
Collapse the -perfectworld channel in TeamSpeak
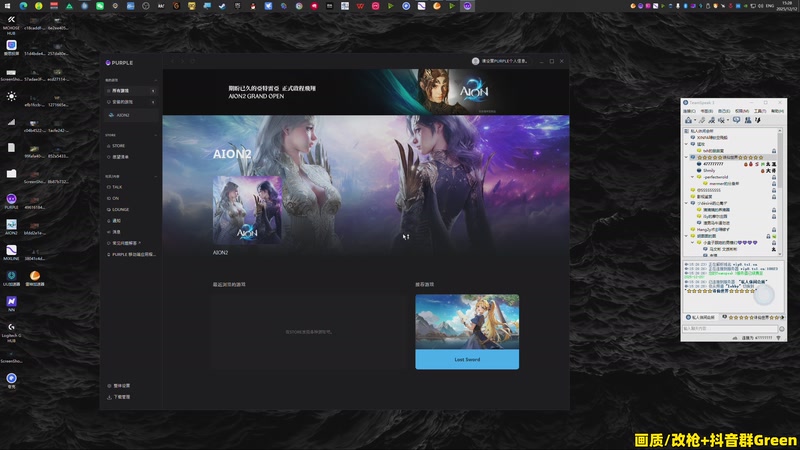click(692, 177)
